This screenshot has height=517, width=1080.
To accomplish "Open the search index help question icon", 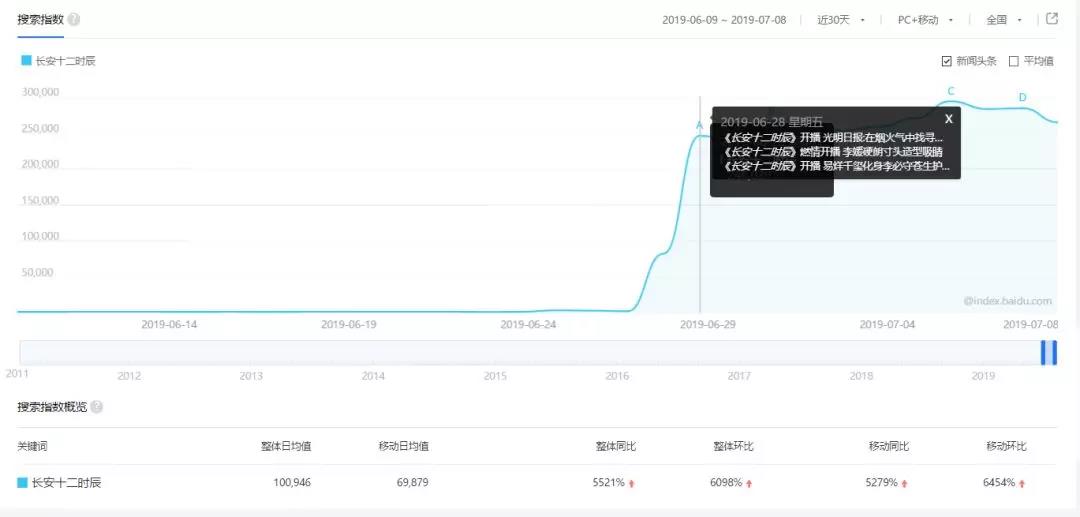I will [74, 19].
